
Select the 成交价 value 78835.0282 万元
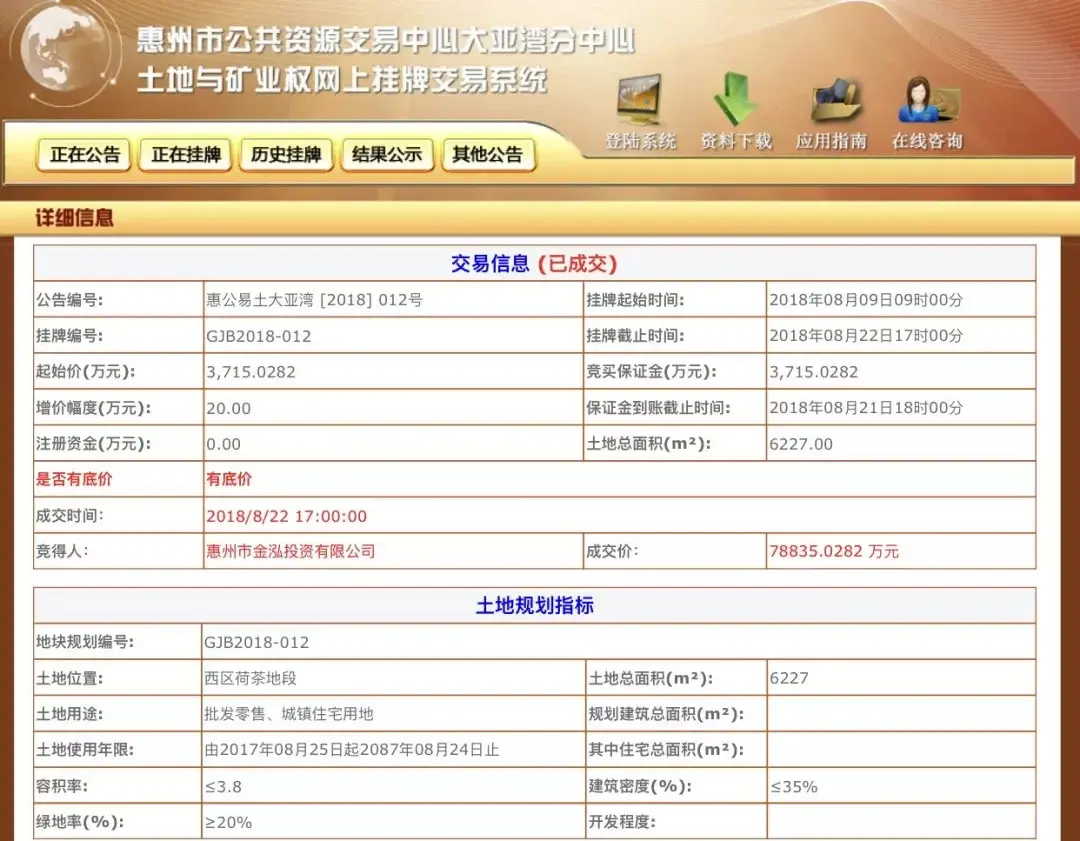pyautogui.click(x=834, y=551)
